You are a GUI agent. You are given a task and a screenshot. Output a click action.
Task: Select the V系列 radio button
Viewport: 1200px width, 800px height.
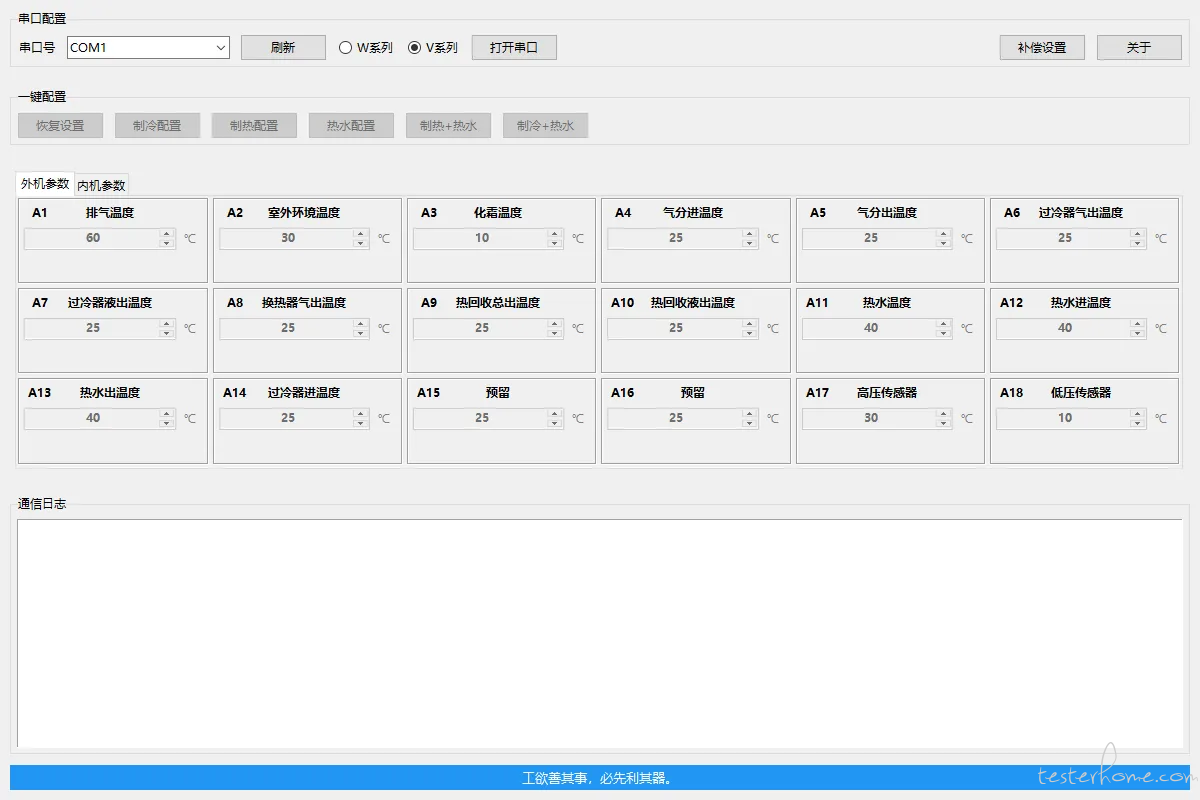[415, 48]
